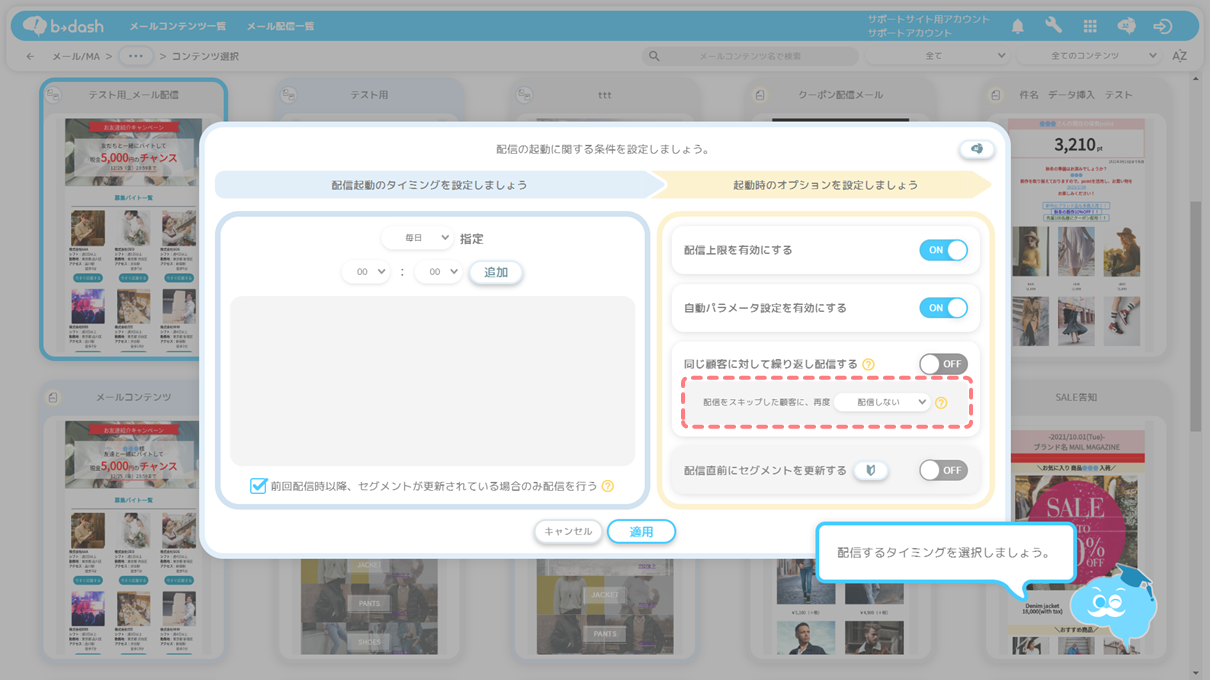Open the notifications bell icon
Image resolution: width=1210 pixels, height=680 pixels.
pyautogui.click(x=1017, y=26)
